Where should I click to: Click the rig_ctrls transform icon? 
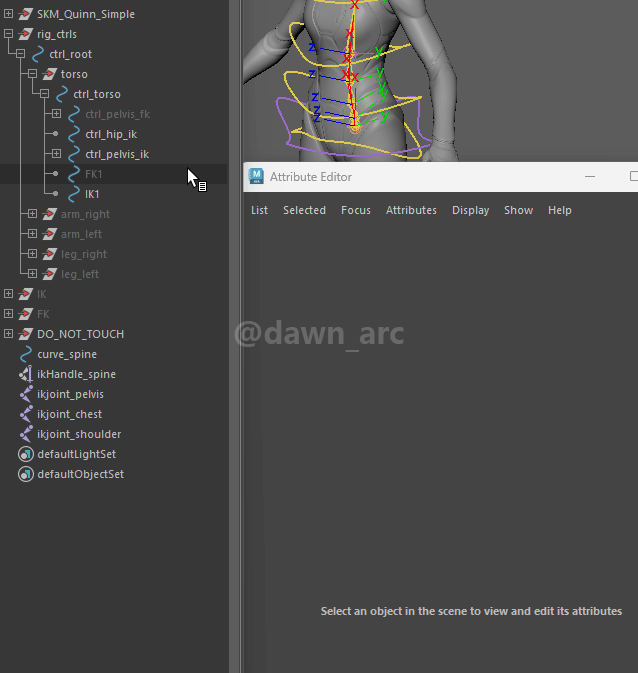click(26, 33)
